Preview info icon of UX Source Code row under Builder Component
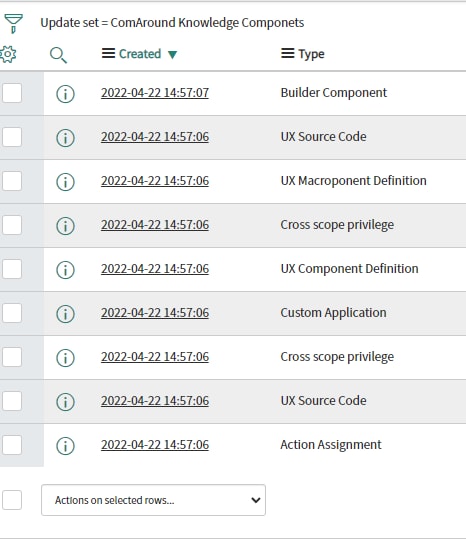This screenshot has width=466, height=543. coord(65,138)
